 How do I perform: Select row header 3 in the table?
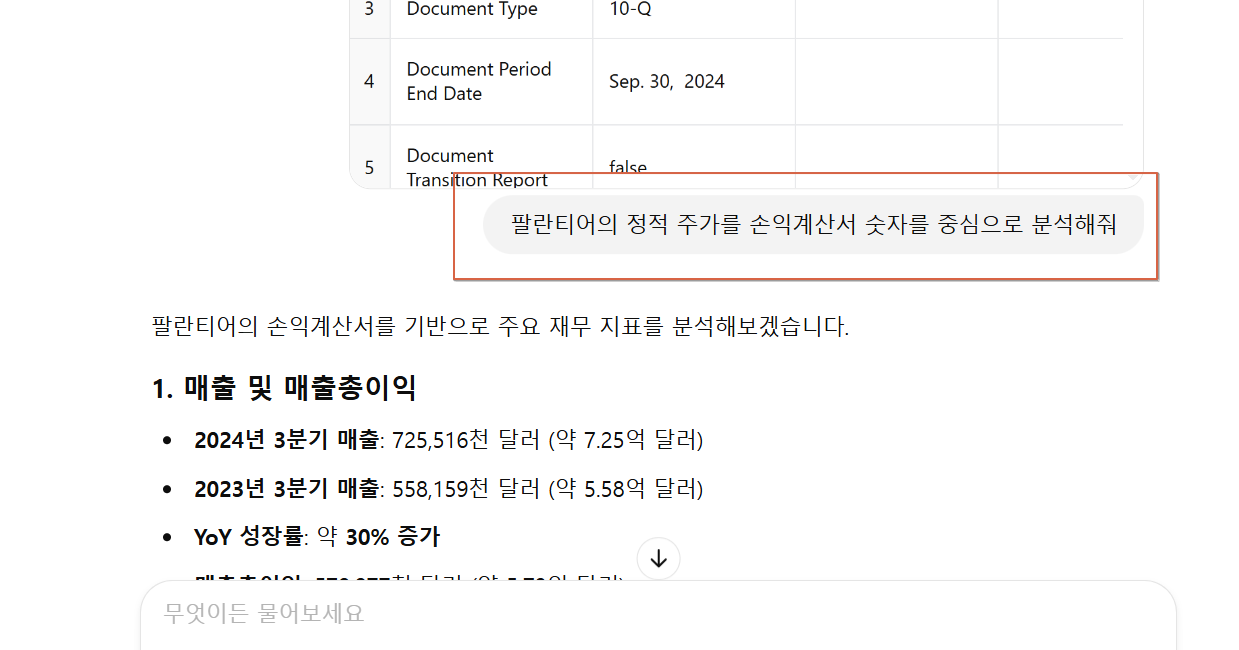click(x=369, y=10)
